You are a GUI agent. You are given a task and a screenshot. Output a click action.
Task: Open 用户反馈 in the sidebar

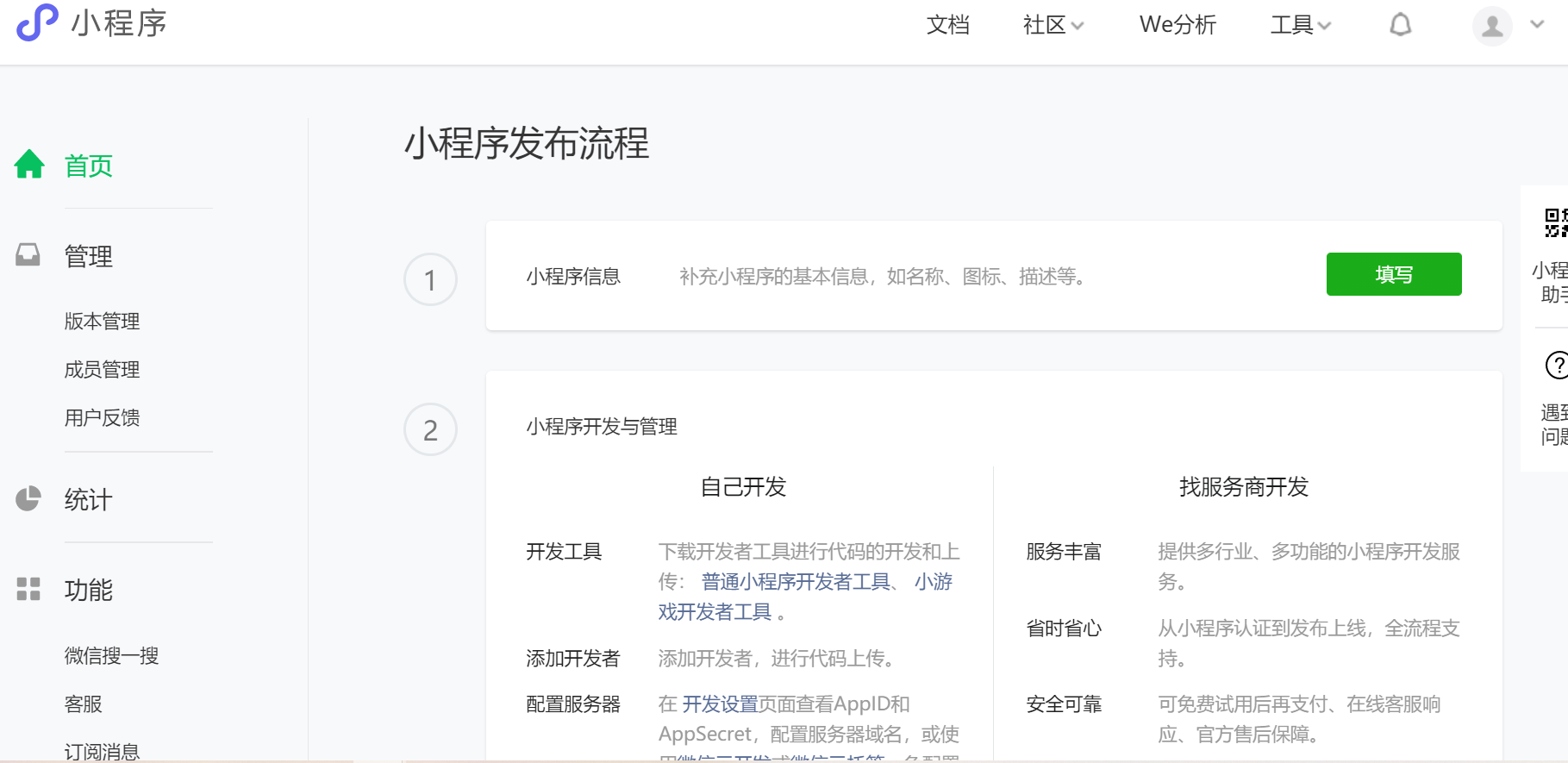coord(102,418)
